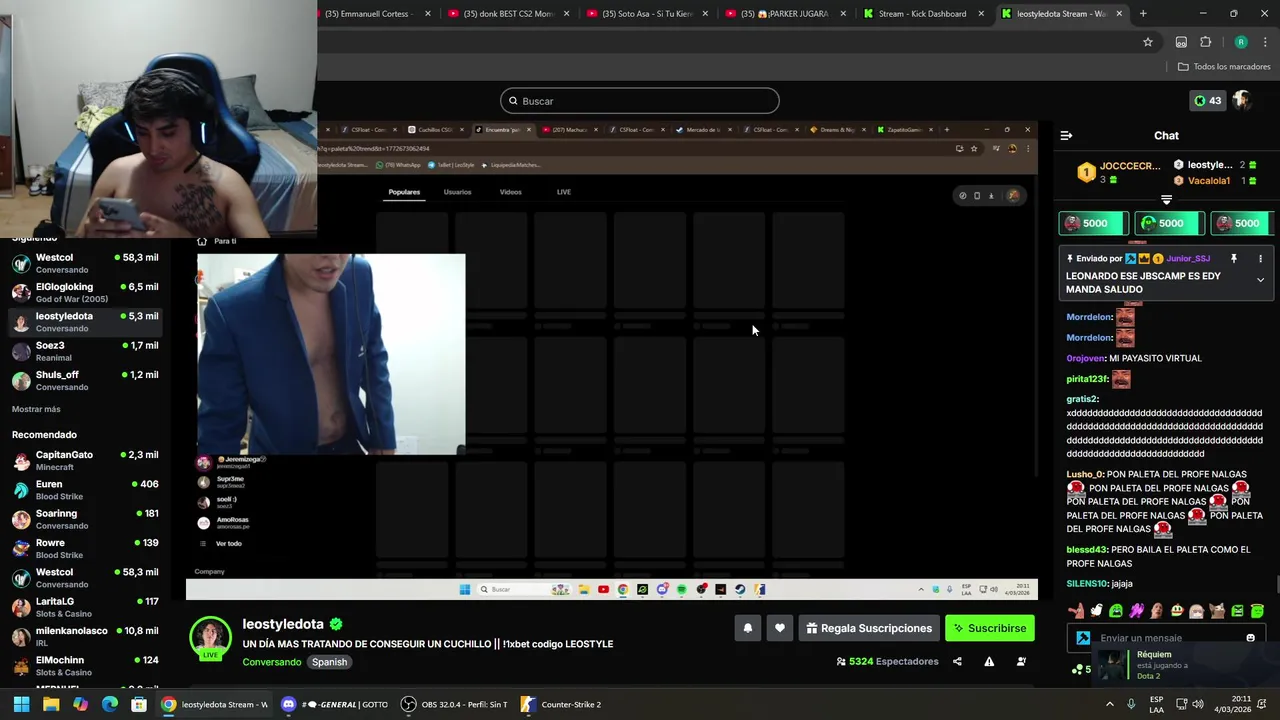Click the Spanish language tag
The height and width of the screenshot is (720, 1280).
pos(329,662)
